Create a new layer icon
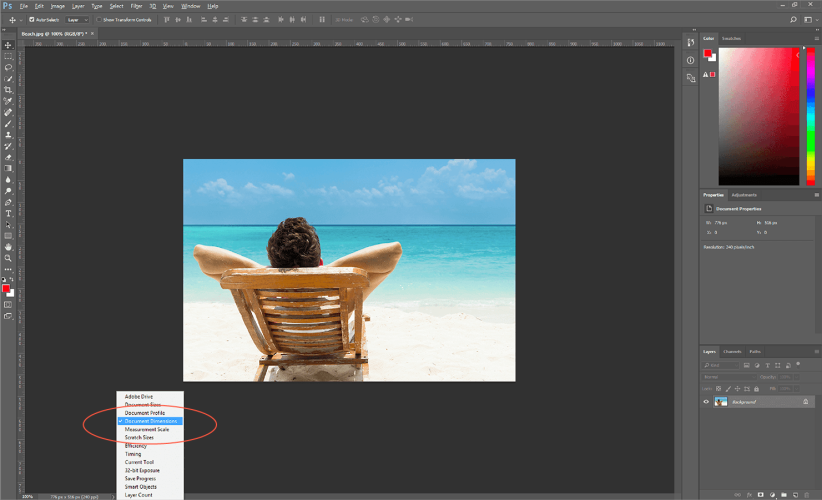Screen dimensions: 822x500 [x=795, y=494]
